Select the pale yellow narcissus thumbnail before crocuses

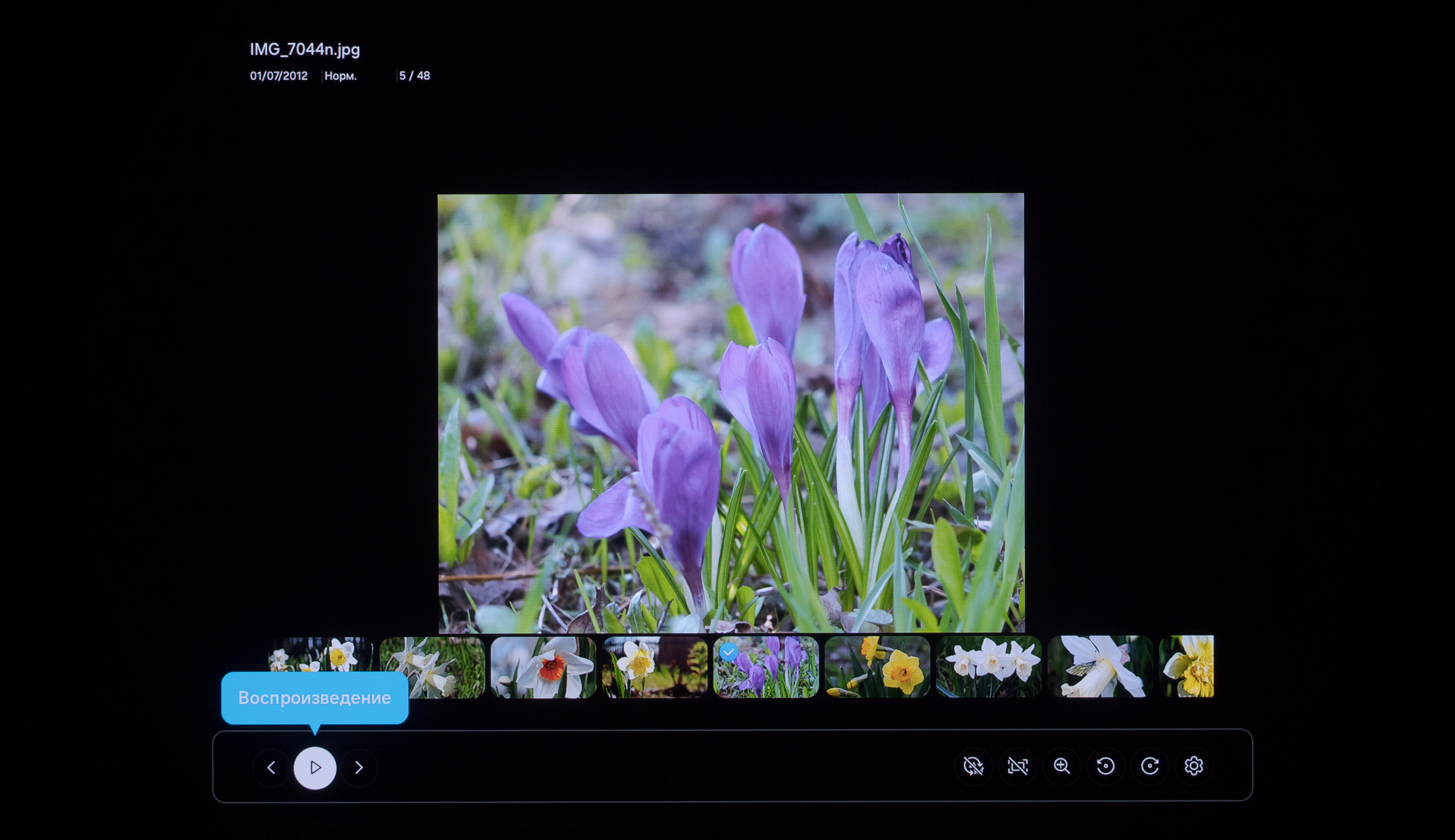(654, 667)
